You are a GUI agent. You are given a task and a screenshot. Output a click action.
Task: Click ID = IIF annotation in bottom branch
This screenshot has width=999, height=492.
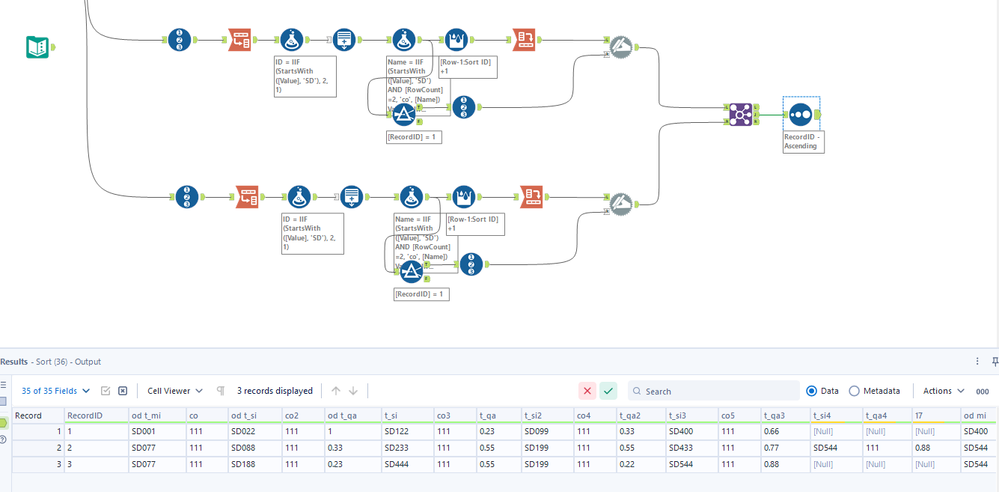[312, 233]
